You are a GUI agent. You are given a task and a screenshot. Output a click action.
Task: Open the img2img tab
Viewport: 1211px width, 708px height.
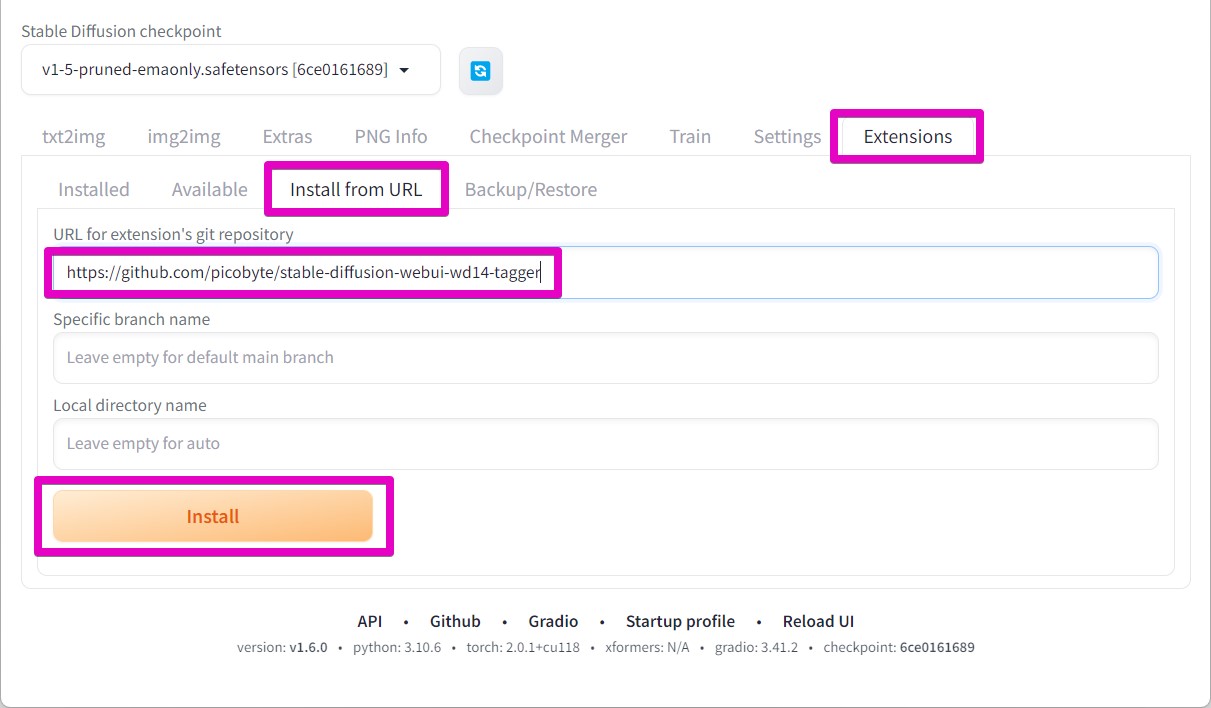coord(184,137)
